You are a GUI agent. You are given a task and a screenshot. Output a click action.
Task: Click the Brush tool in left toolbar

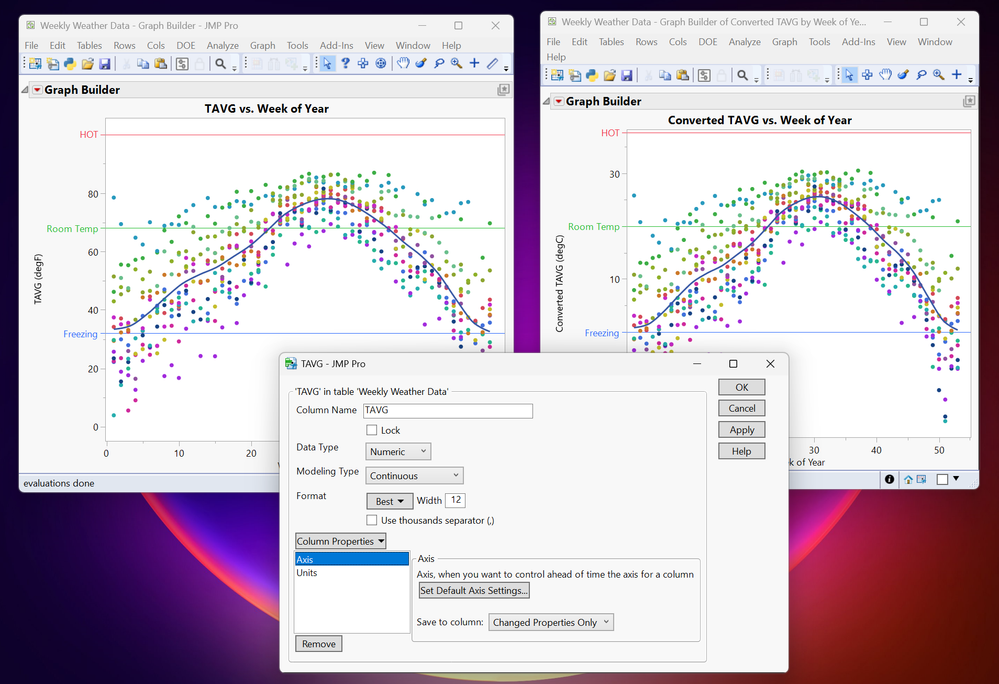coord(421,64)
